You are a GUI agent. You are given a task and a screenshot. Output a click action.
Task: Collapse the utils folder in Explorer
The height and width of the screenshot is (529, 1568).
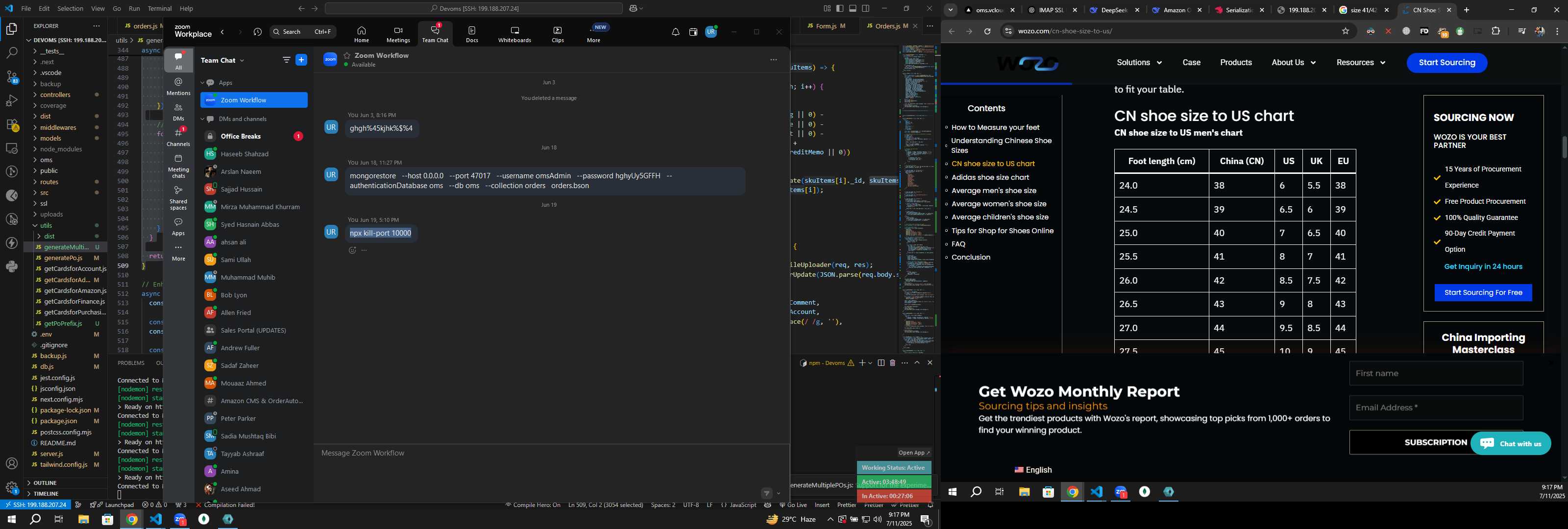66,225
